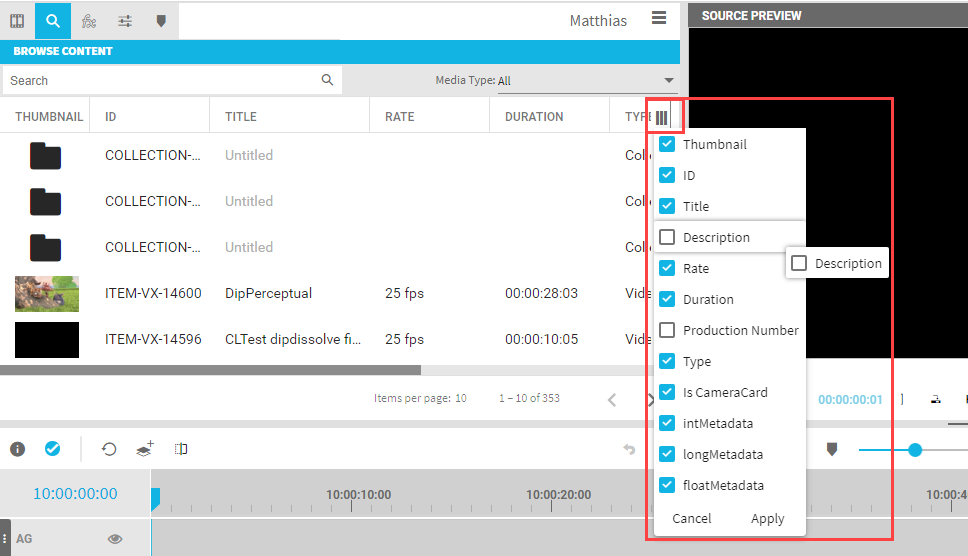
Task: Open the Items per page selector
Action: click(461, 398)
